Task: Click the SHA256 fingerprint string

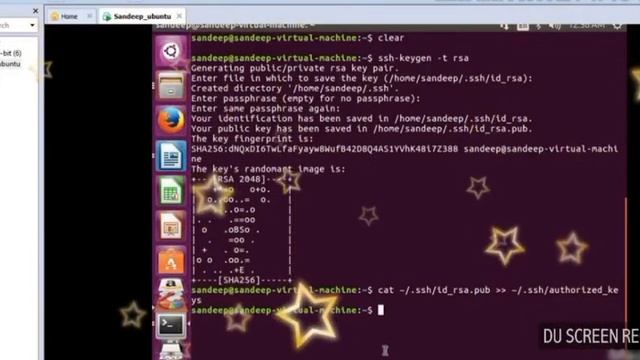Action: click(x=324, y=149)
